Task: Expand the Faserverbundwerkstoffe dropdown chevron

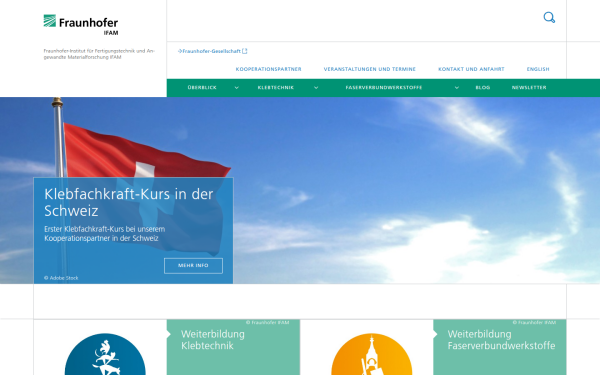Action: click(x=457, y=88)
